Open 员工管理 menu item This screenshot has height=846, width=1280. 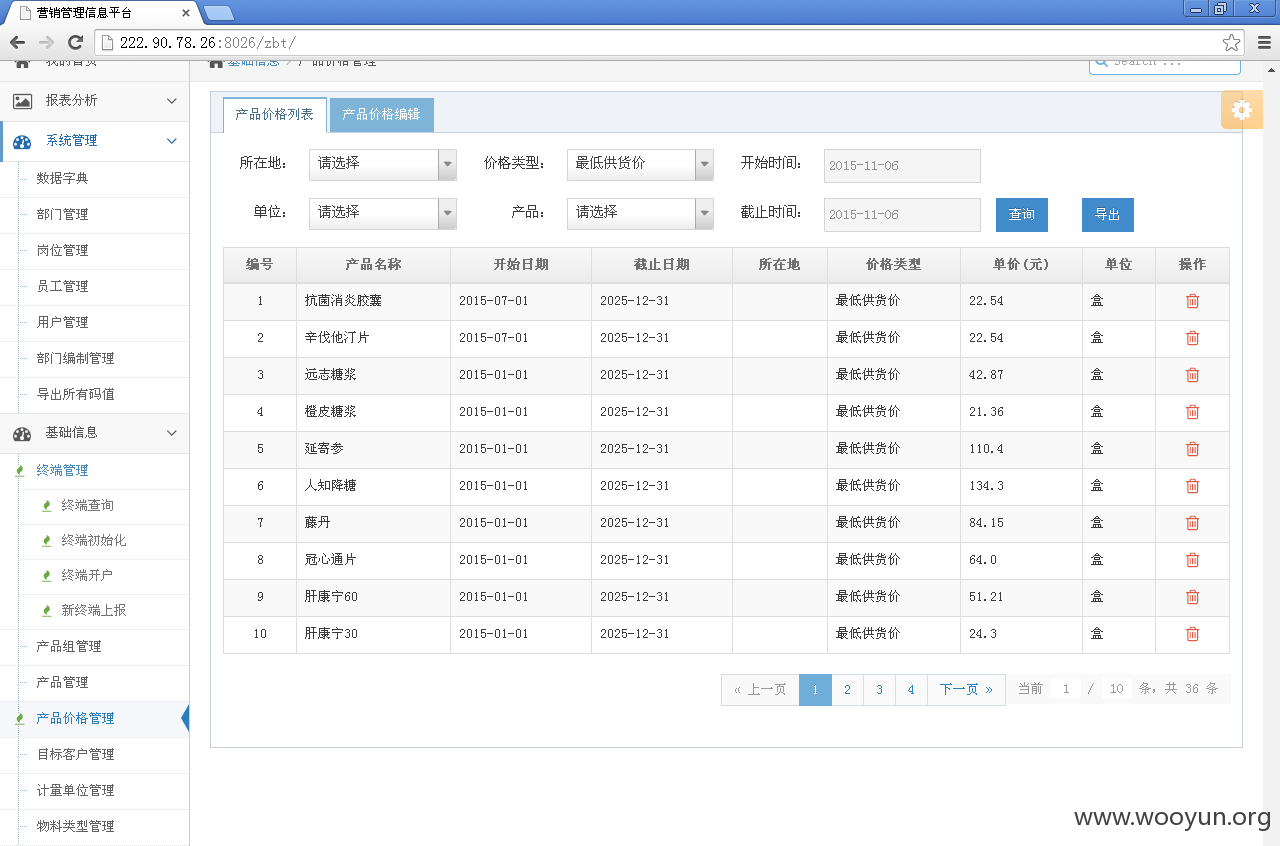point(62,286)
